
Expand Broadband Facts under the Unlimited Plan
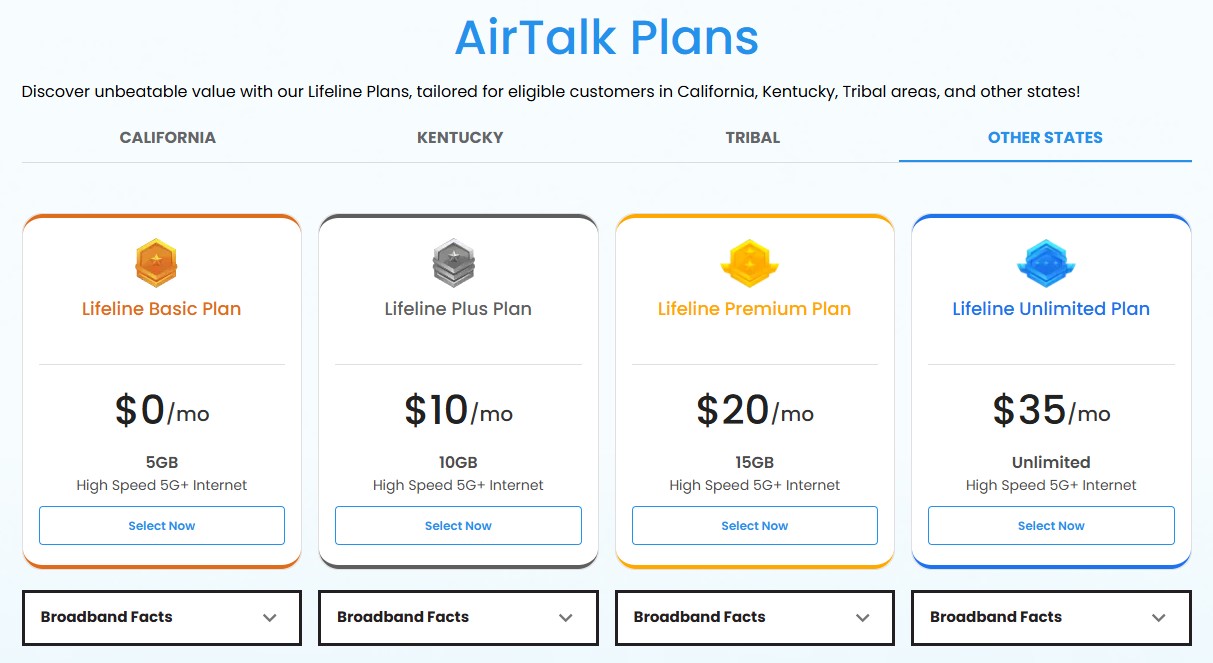(x=1049, y=617)
